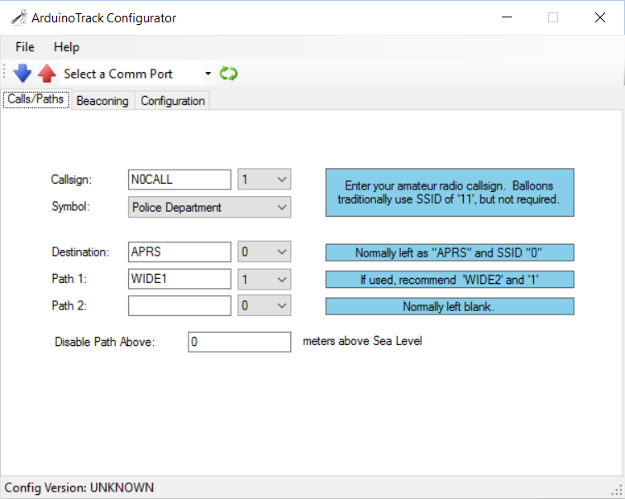Click the WIDE2 recommendation hint box
Viewport: 625px width, 499px height.
click(450, 279)
